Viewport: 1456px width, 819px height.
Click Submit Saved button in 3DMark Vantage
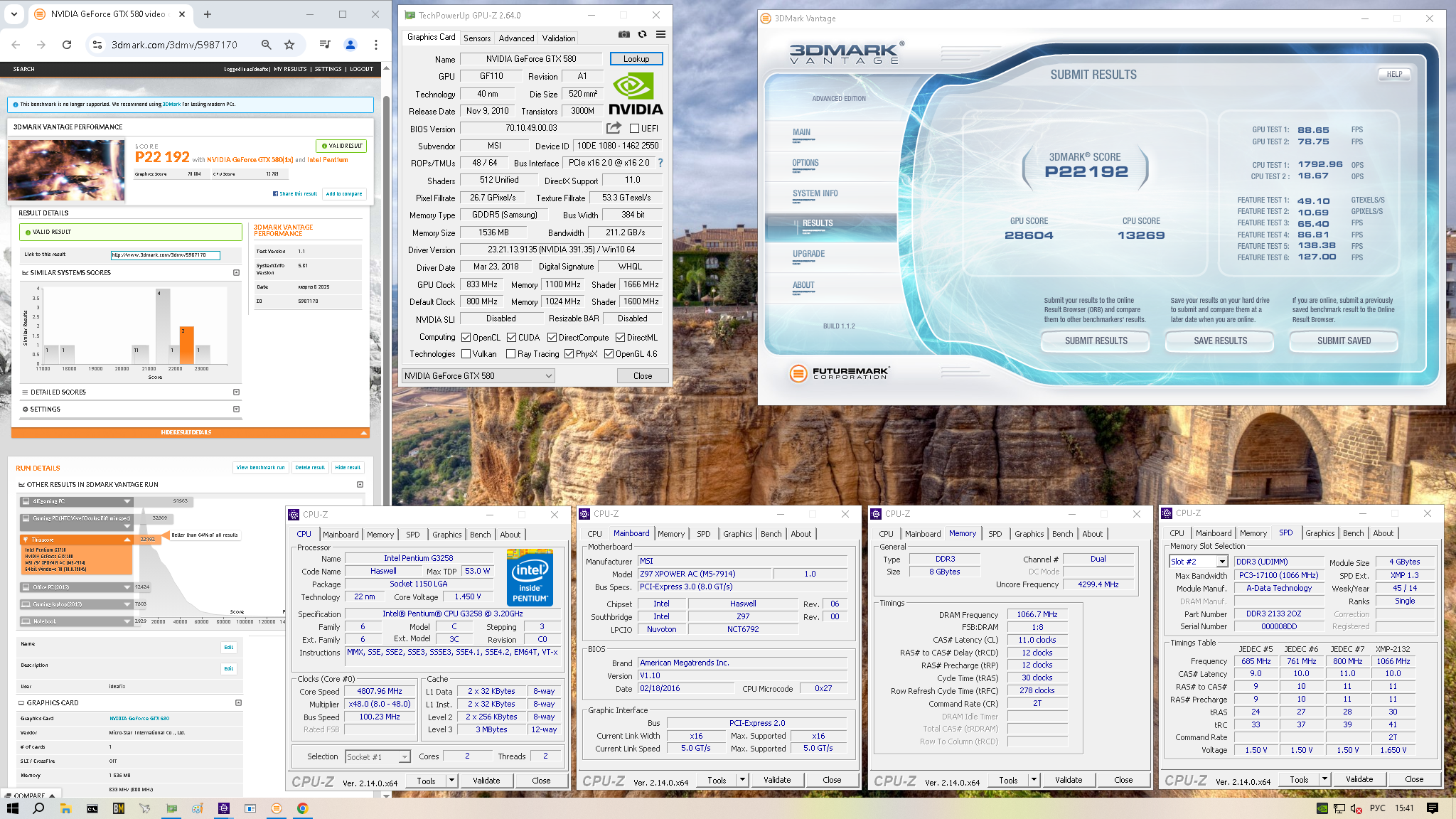[1344, 341]
